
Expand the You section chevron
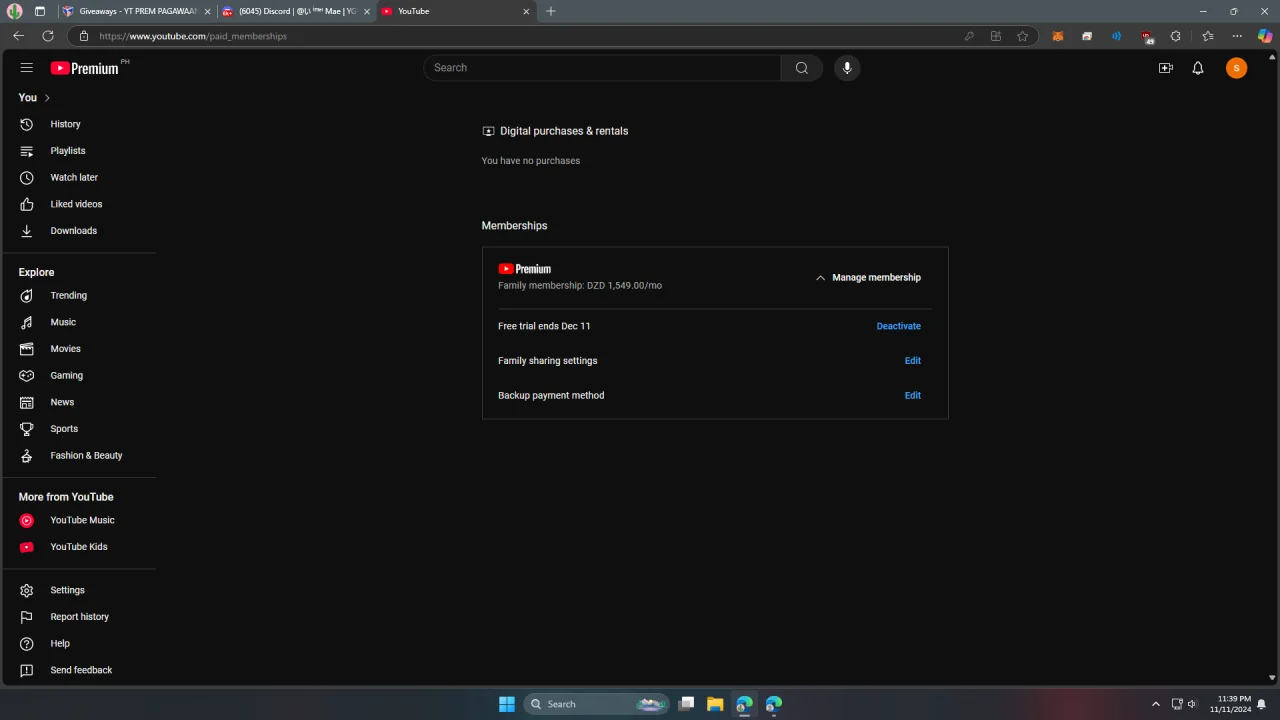47,98
